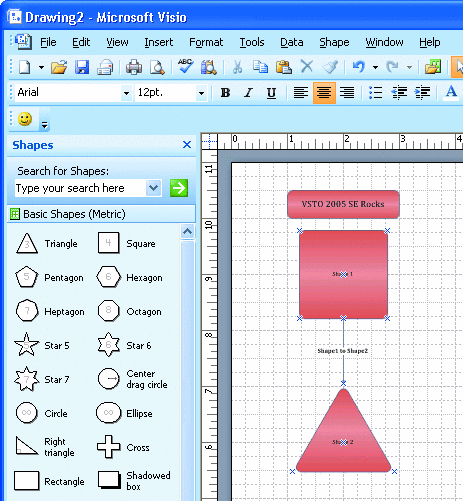The width and height of the screenshot is (463, 501).
Task: Toggle the highlighted Align Center button
Action: [x=324, y=93]
